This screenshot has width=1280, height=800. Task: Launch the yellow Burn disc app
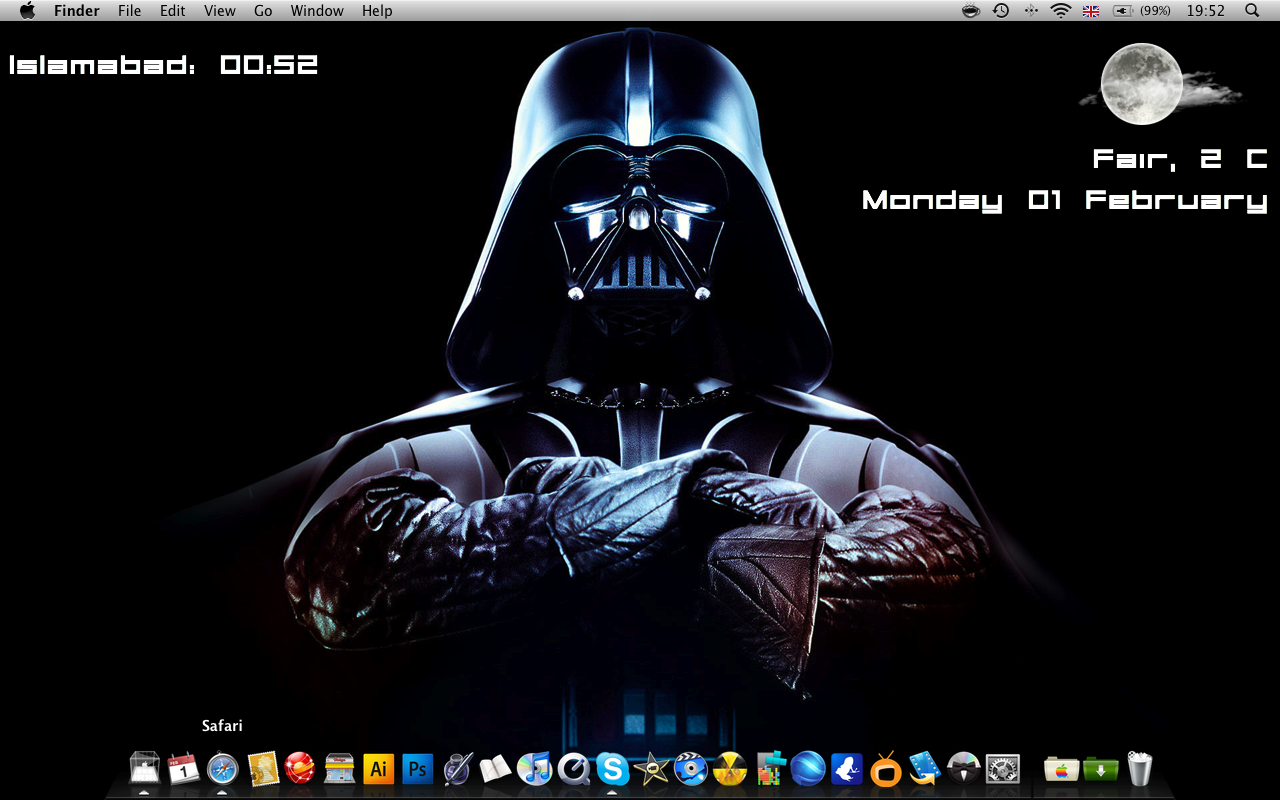tap(730, 768)
